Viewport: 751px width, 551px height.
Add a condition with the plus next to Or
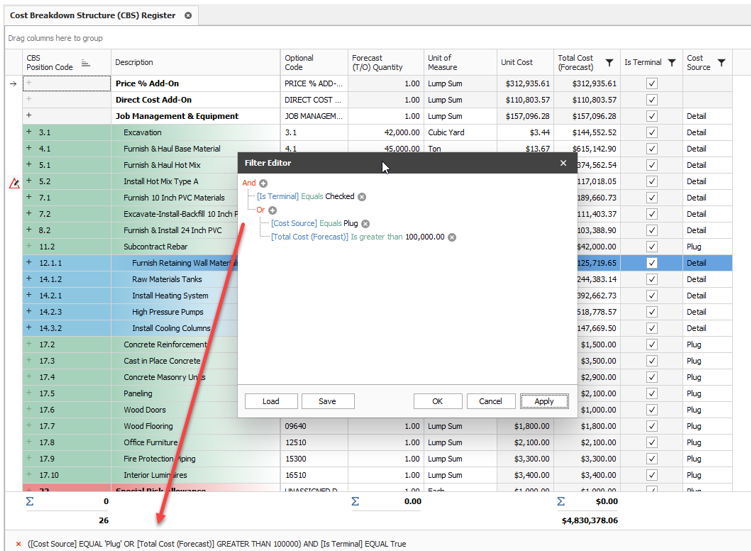click(272, 211)
